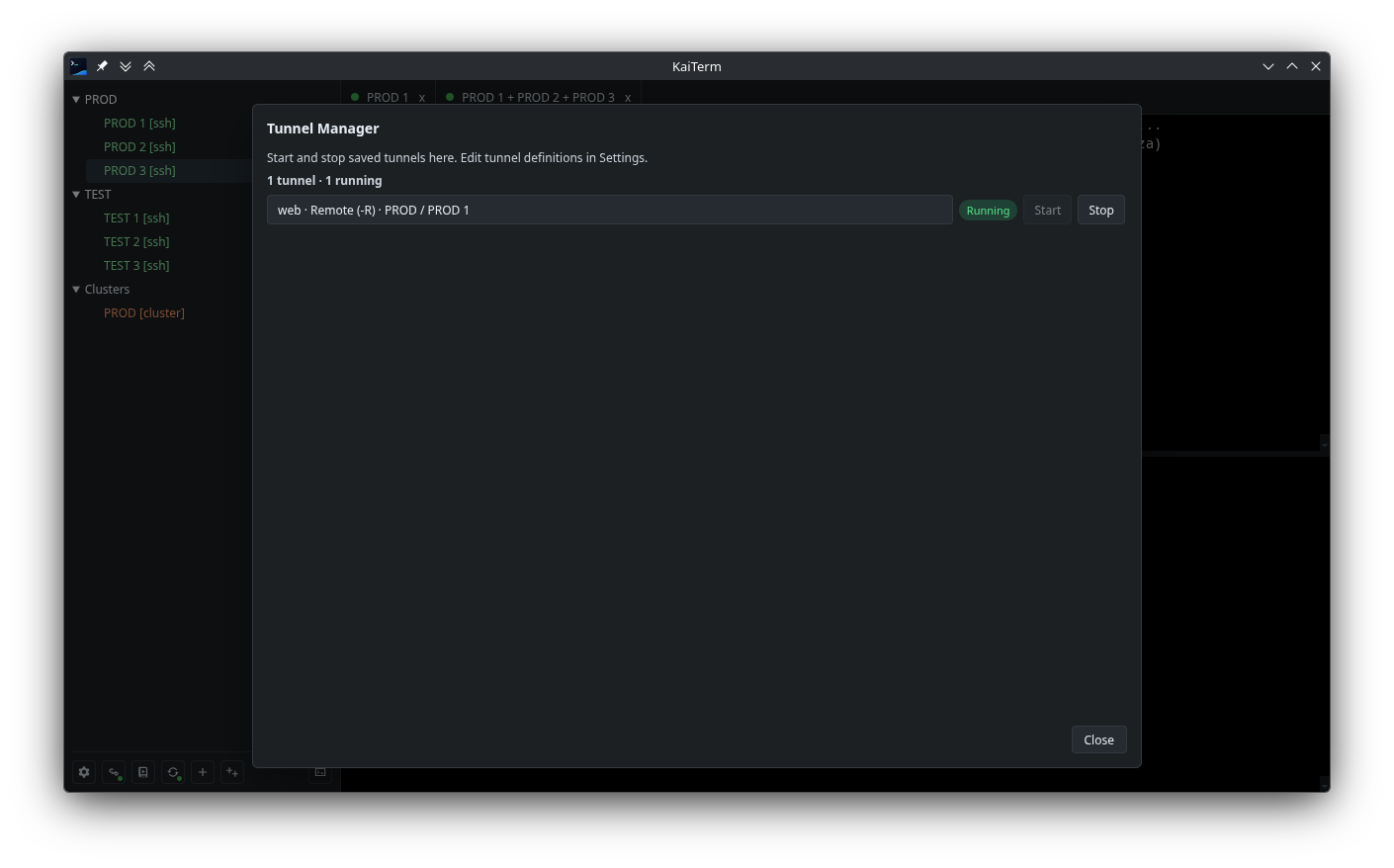Click the Tunnel Manager heading
Viewport: 1394px width, 868px height.
point(323,129)
